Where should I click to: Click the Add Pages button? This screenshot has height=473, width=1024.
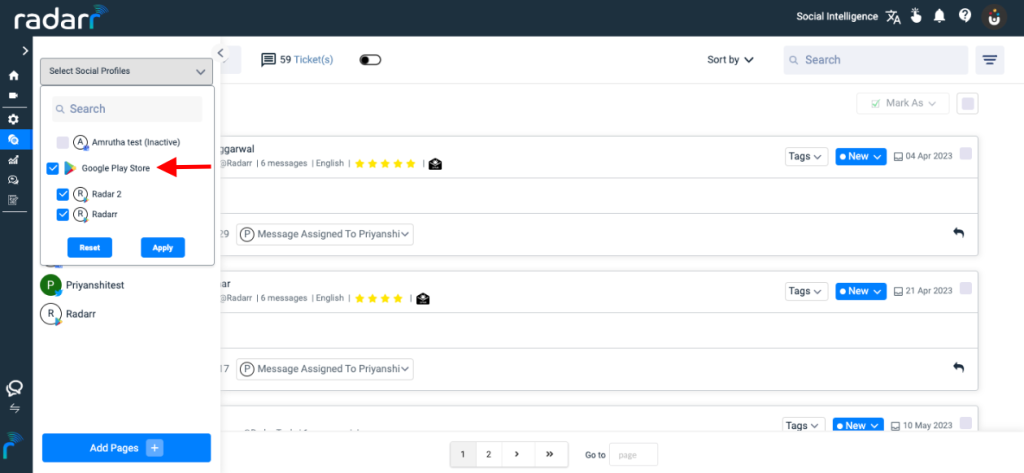127,448
